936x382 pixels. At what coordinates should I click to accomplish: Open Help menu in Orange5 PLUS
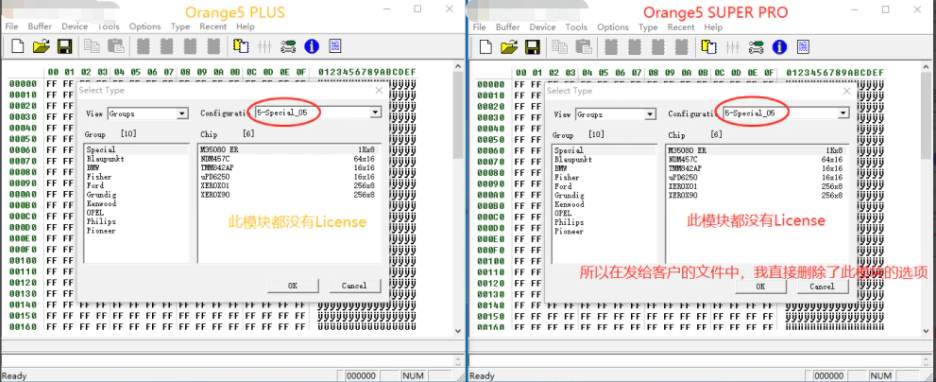tap(245, 27)
